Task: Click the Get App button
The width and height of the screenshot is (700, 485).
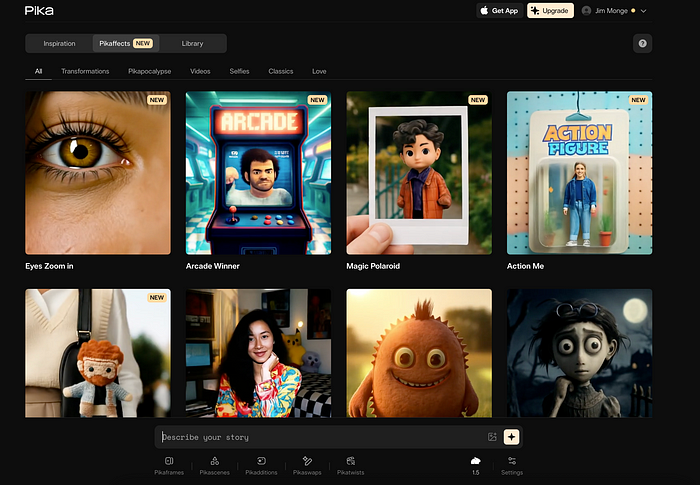Action: coord(500,11)
